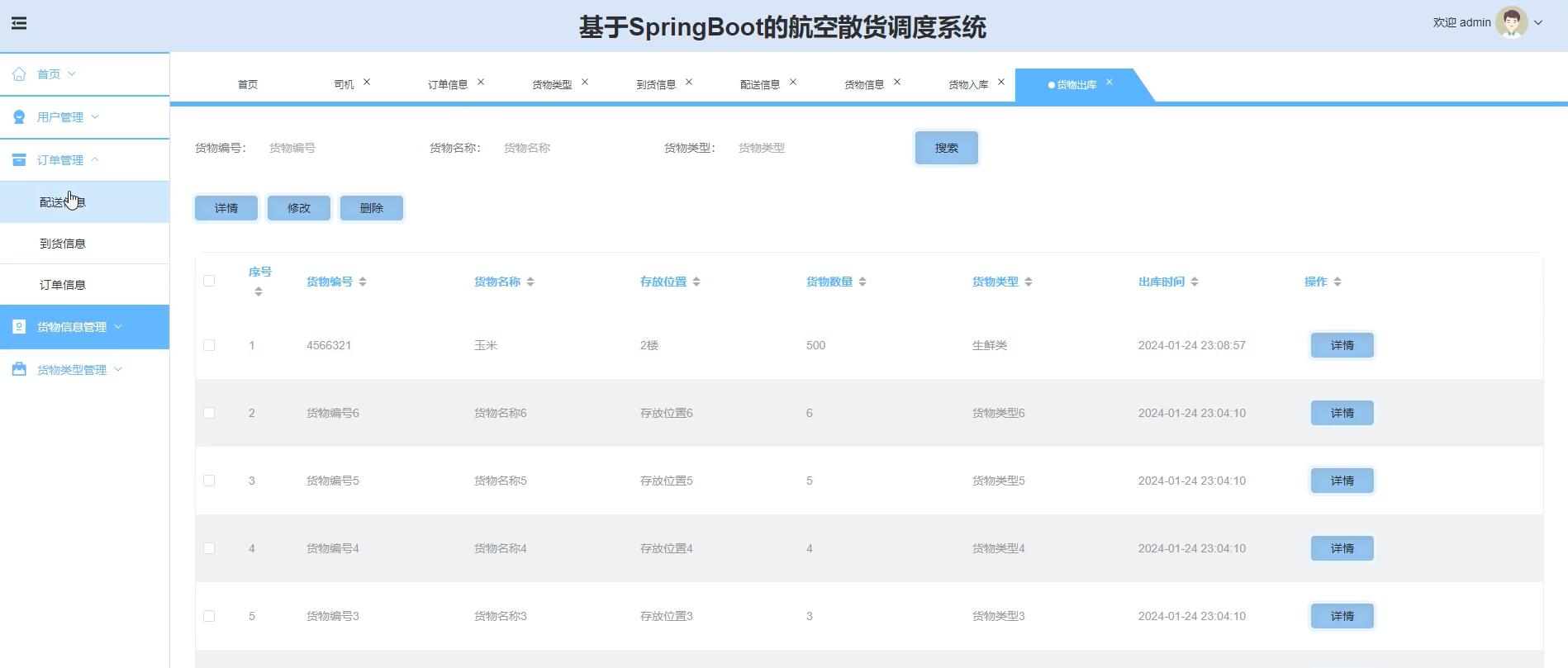Open 详情 for row 货物编号6
Viewport: 1568px width, 668px height.
[1342, 413]
